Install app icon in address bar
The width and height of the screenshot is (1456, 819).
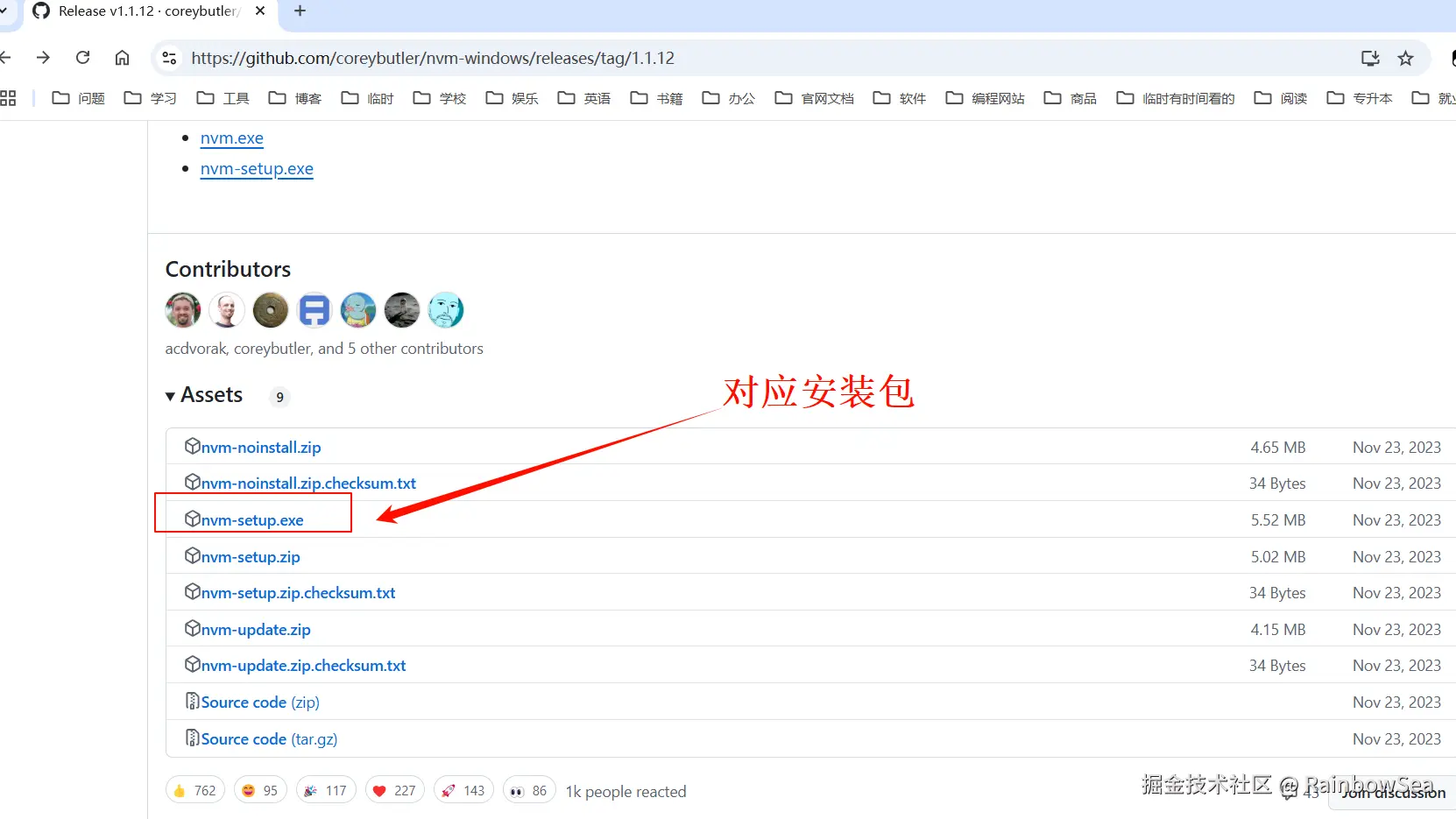pyautogui.click(x=1370, y=58)
